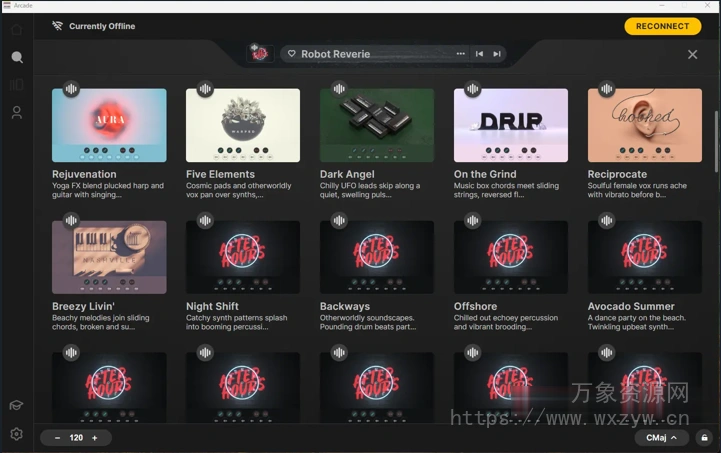The width and height of the screenshot is (721, 453).
Task: Close the kit browser with the X
Action: tap(693, 54)
